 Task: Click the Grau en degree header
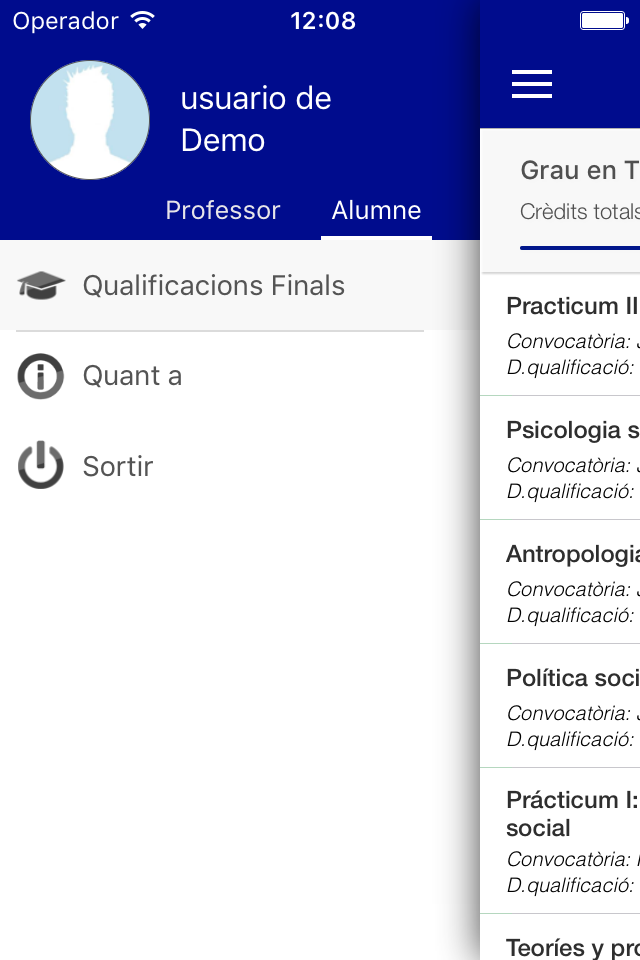click(x=579, y=170)
